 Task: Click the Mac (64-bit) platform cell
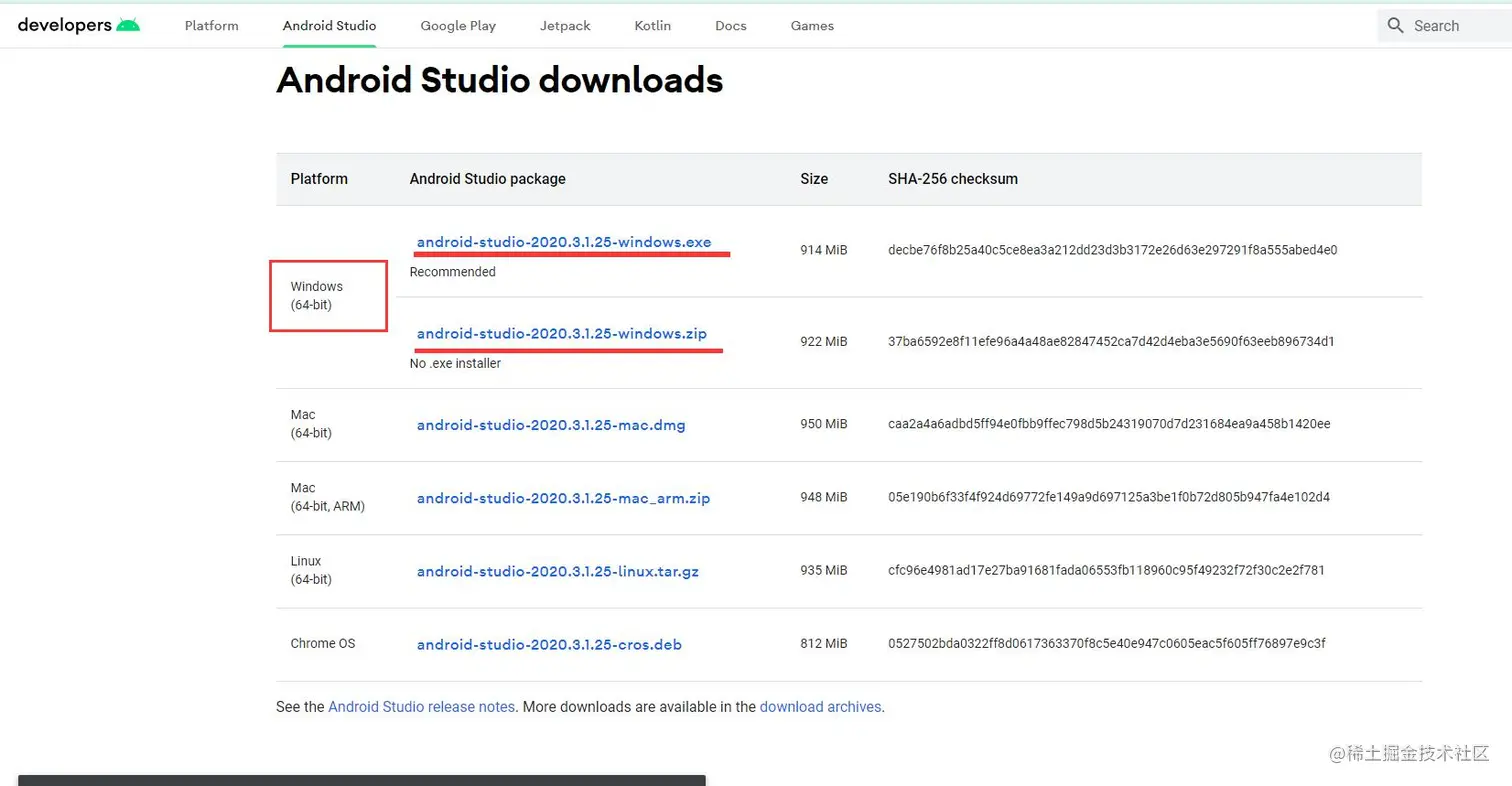click(311, 424)
